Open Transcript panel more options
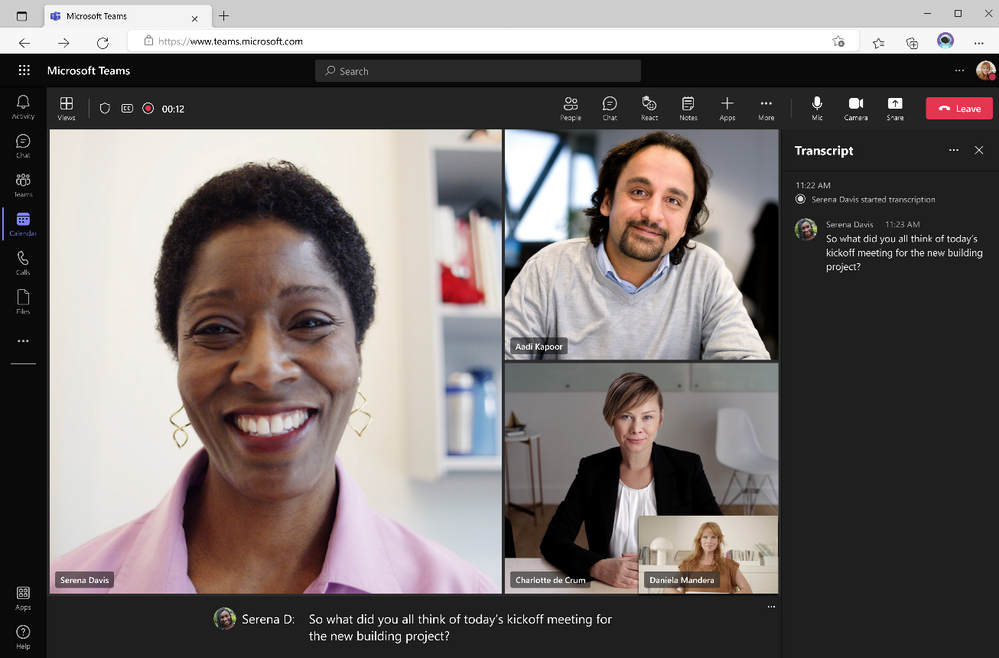The width and height of the screenshot is (999, 658). pos(953,150)
